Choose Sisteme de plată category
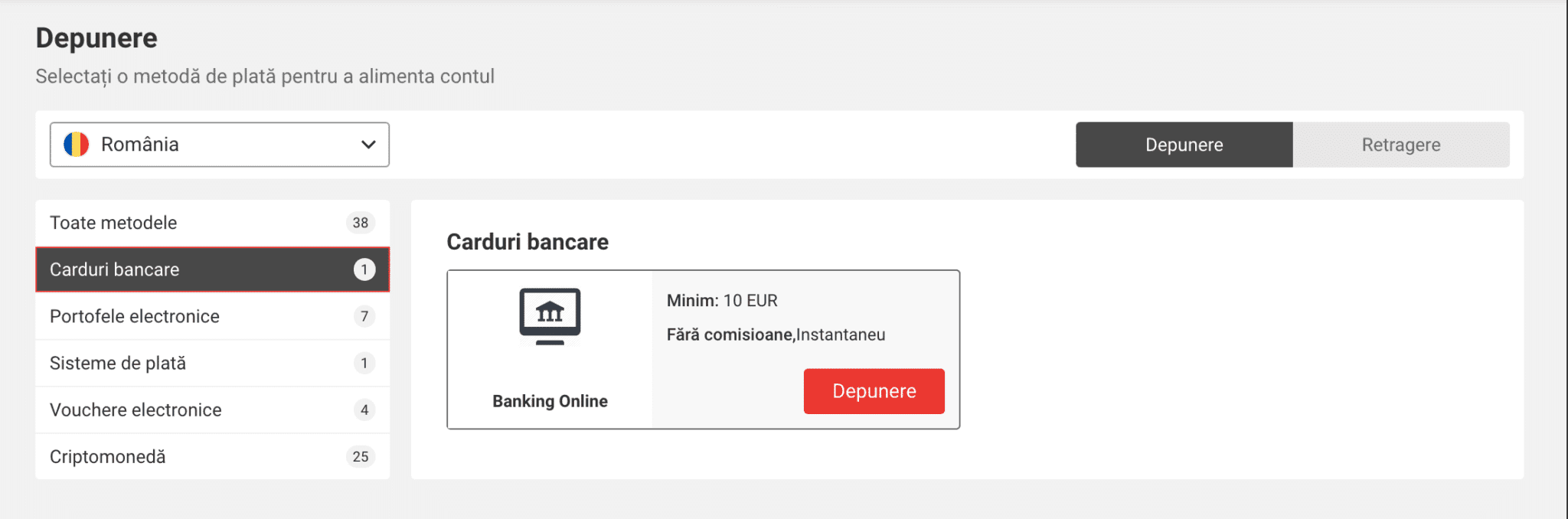Screen dimensions: 1568x519 (118, 363)
